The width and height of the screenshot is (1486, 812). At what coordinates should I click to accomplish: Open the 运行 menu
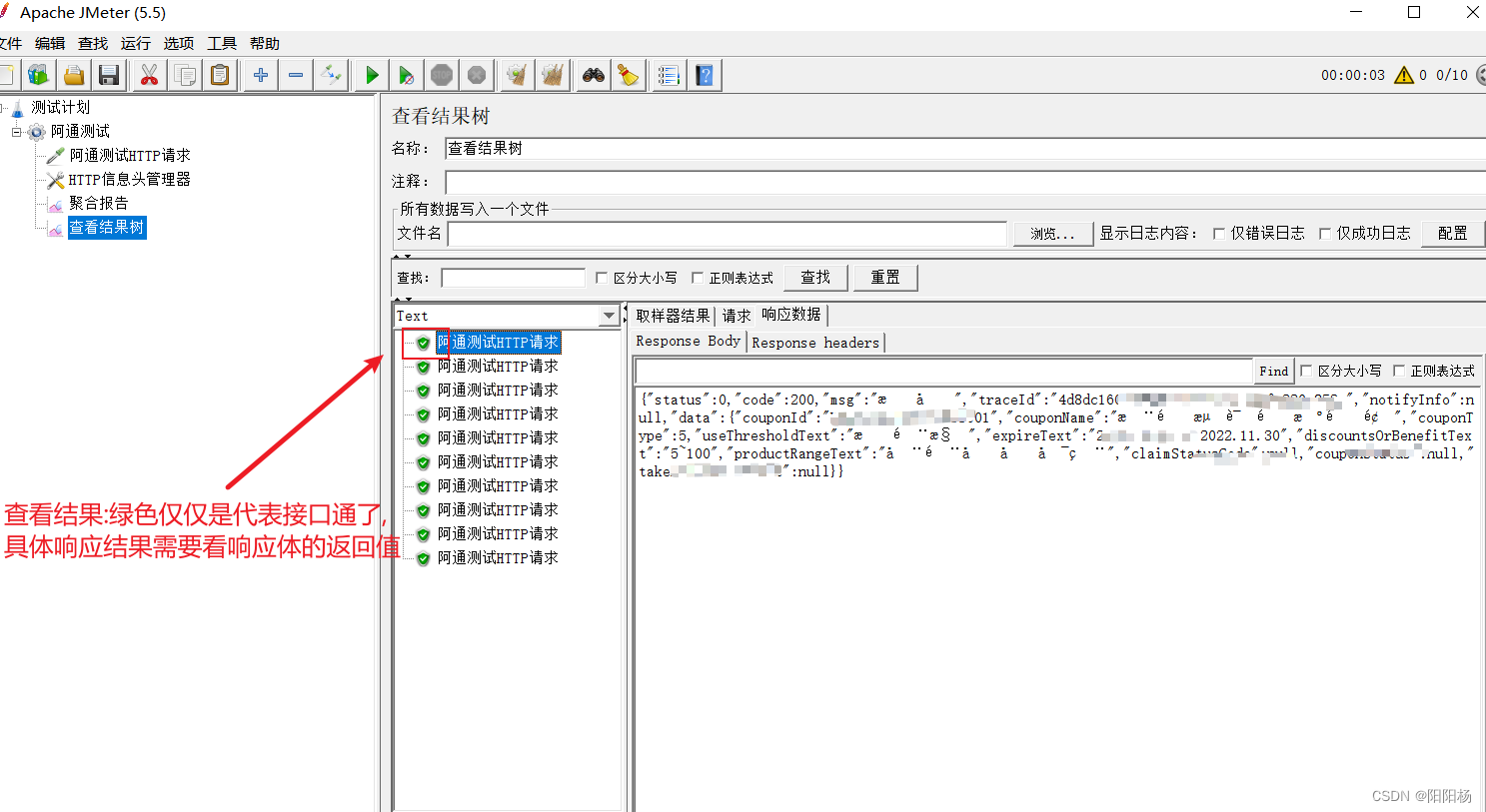pyautogui.click(x=136, y=44)
